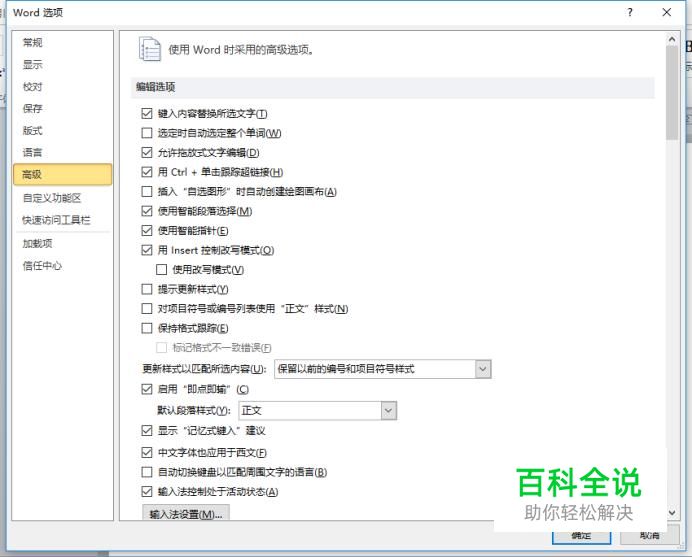This screenshot has width=692, height=557.
Task: Close the Word 选项 dialog
Action: [667, 12]
